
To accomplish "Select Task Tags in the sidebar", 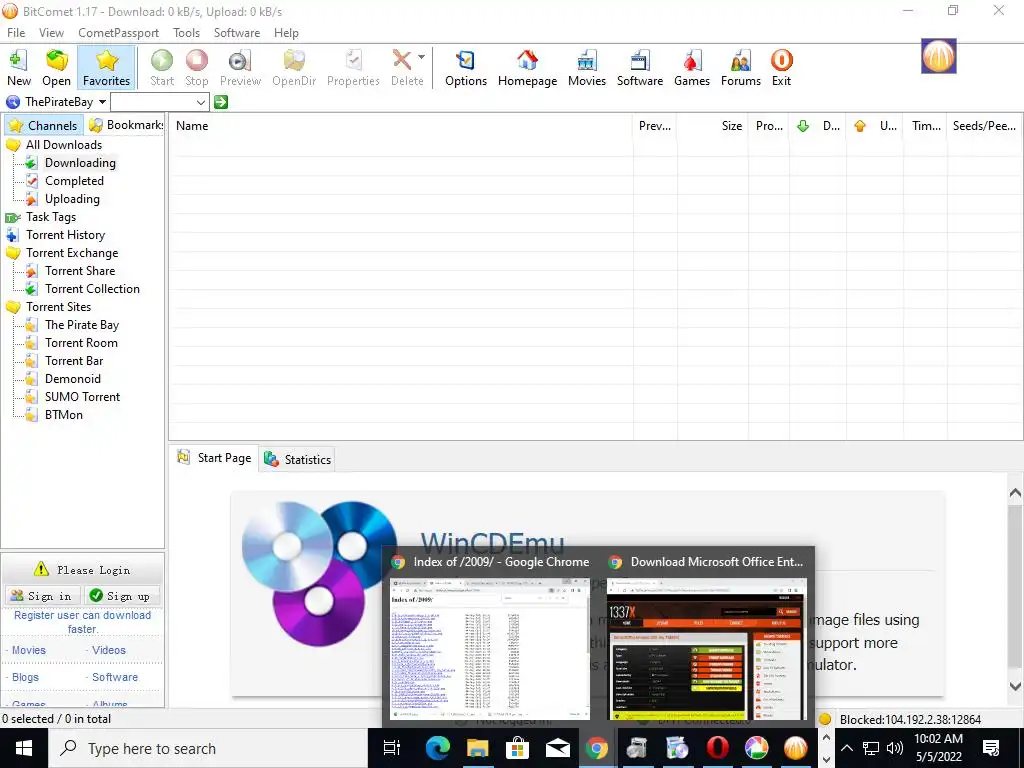I will tap(50, 217).
